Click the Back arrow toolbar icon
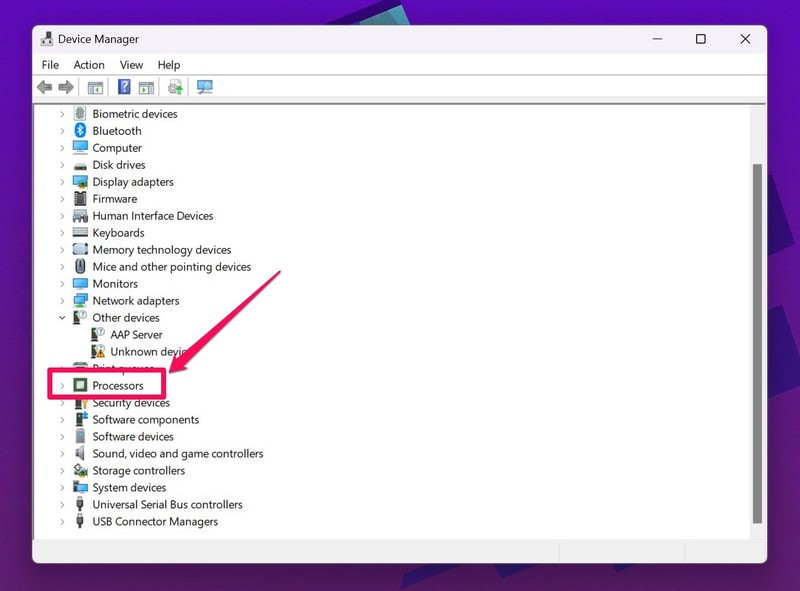Viewport: 800px width, 591px height. [x=45, y=88]
